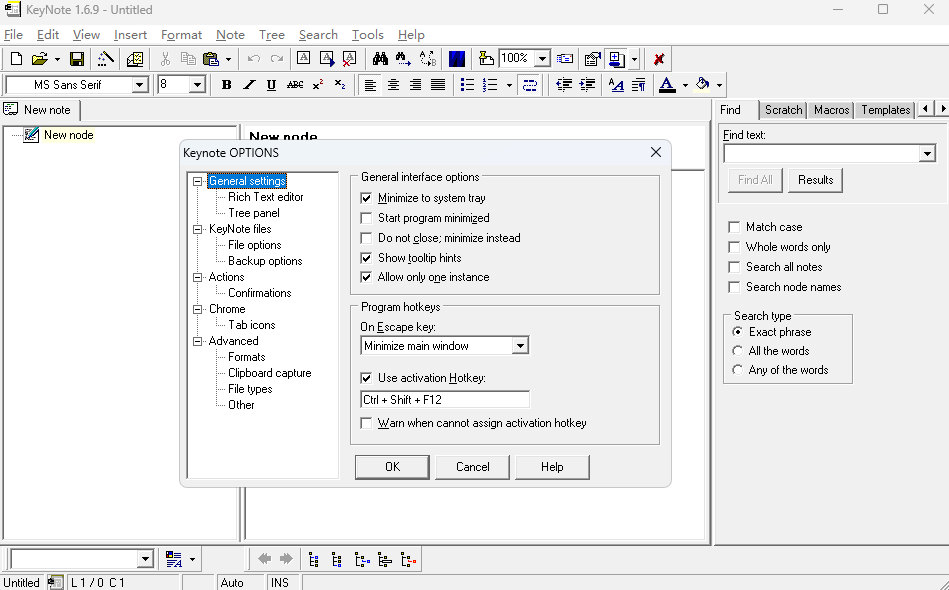949x590 pixels.
Task: Apply underline with the U icon
Action: click(271, 85)
